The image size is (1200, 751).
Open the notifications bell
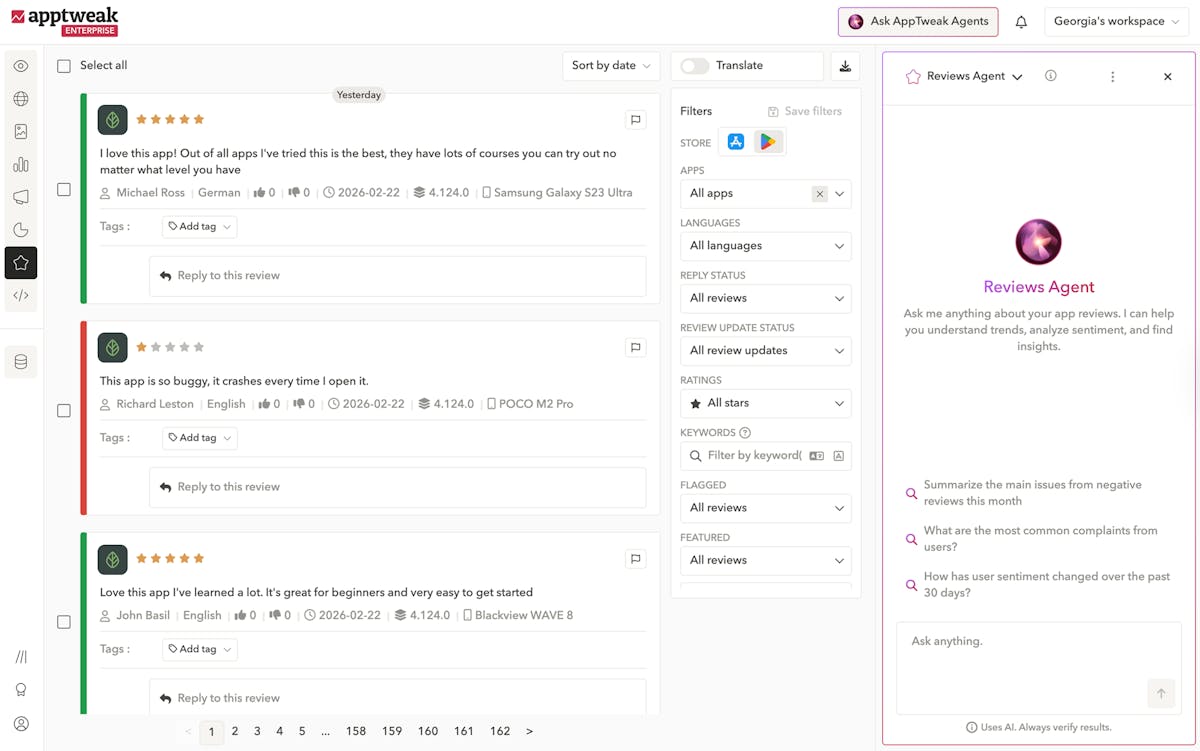[x=1021, y=22]
